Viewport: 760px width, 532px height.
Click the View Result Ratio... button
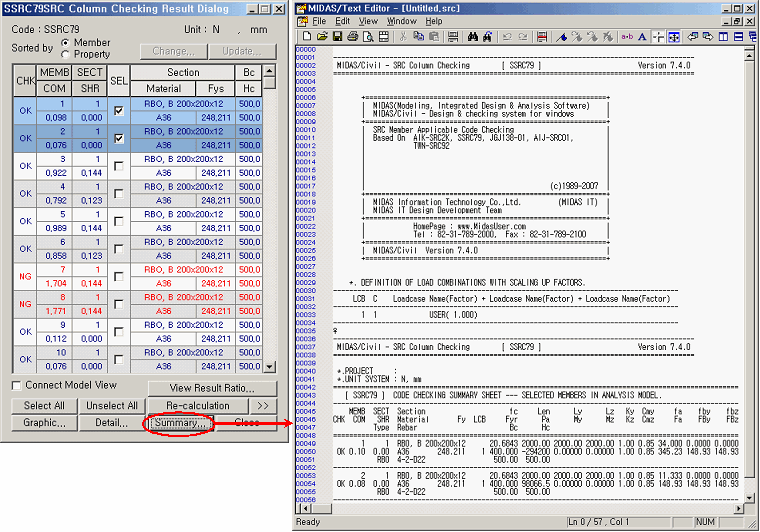coord(210,388)
